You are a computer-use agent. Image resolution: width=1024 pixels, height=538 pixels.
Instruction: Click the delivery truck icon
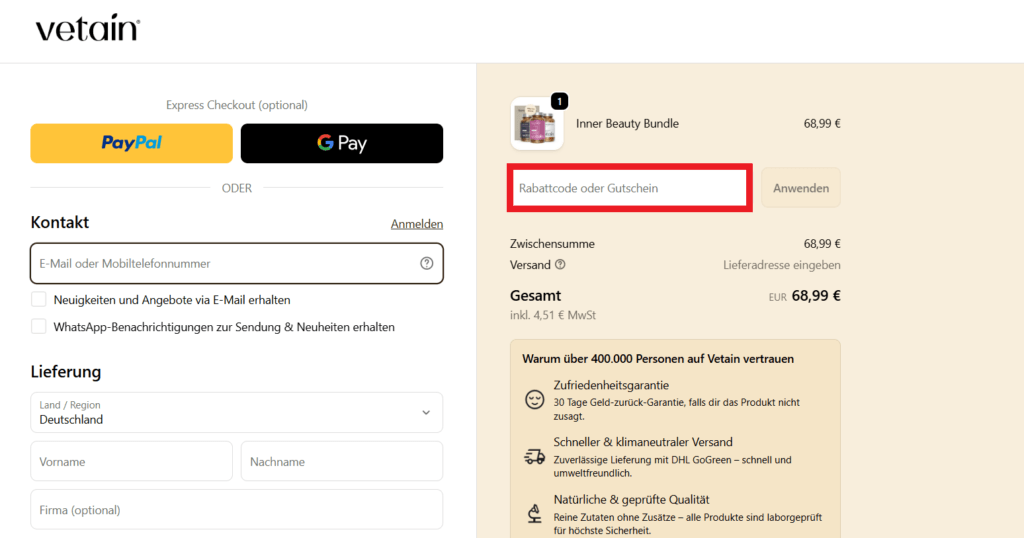point(534,456)
